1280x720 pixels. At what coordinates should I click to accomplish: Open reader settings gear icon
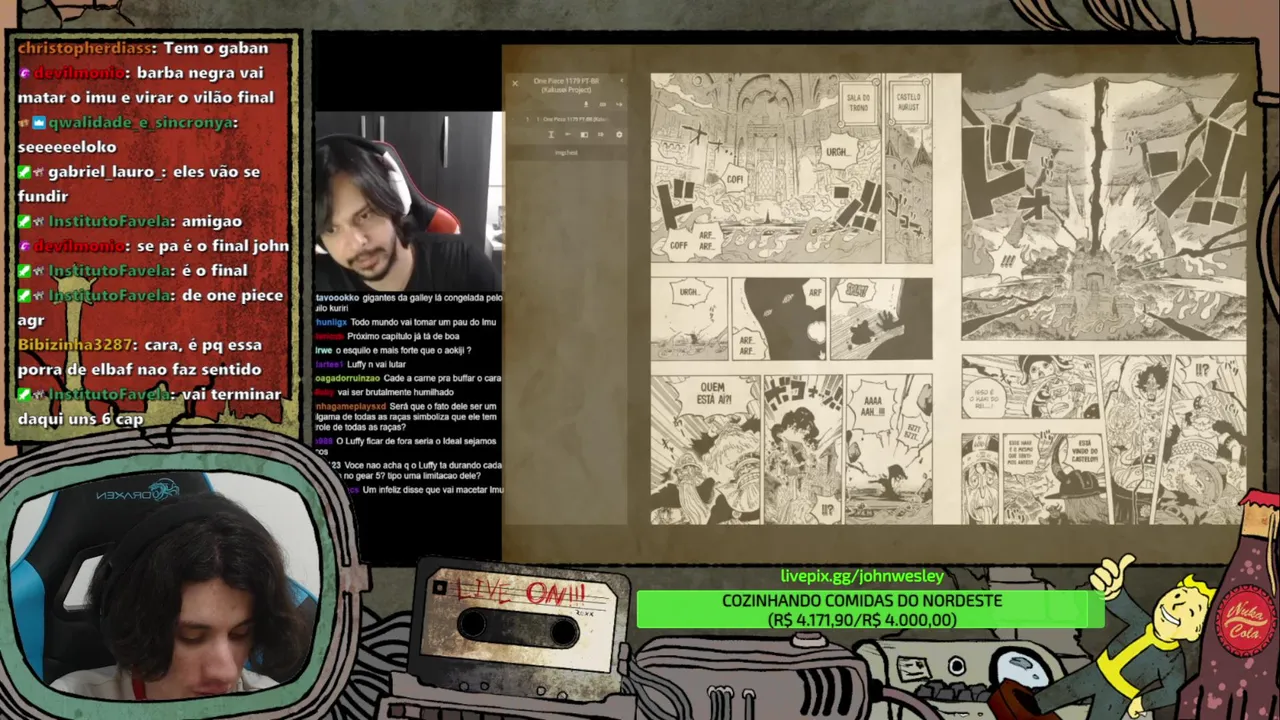click(619, 135)
